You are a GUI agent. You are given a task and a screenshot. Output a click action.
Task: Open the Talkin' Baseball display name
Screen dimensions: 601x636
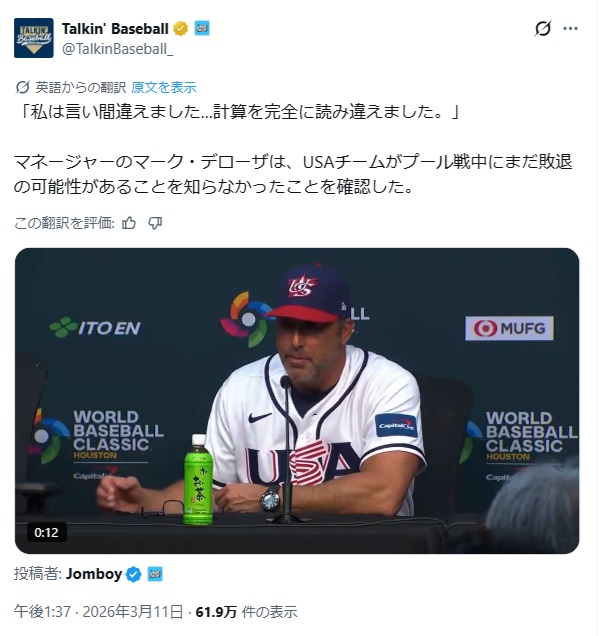pos(116,29)
